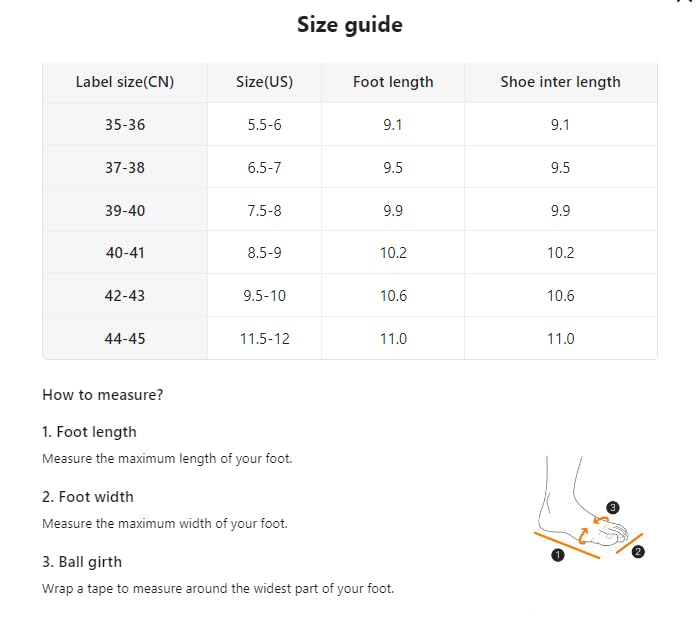Select the Size(US) column header
697x617 pixels.
[x=264, y=82]
